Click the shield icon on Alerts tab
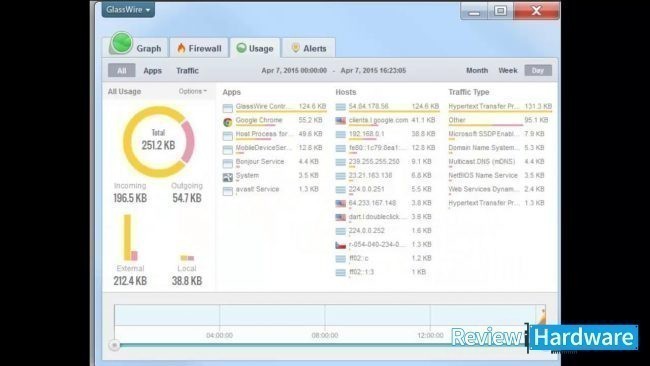The width and height of the screenshot is (650, 366). (x=295, y=48)
